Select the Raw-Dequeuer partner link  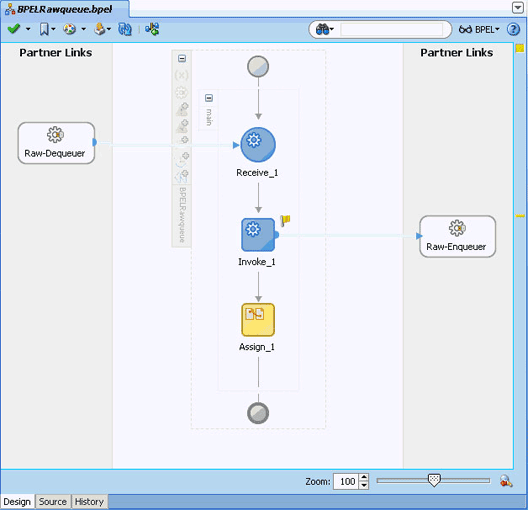(56, 143)
